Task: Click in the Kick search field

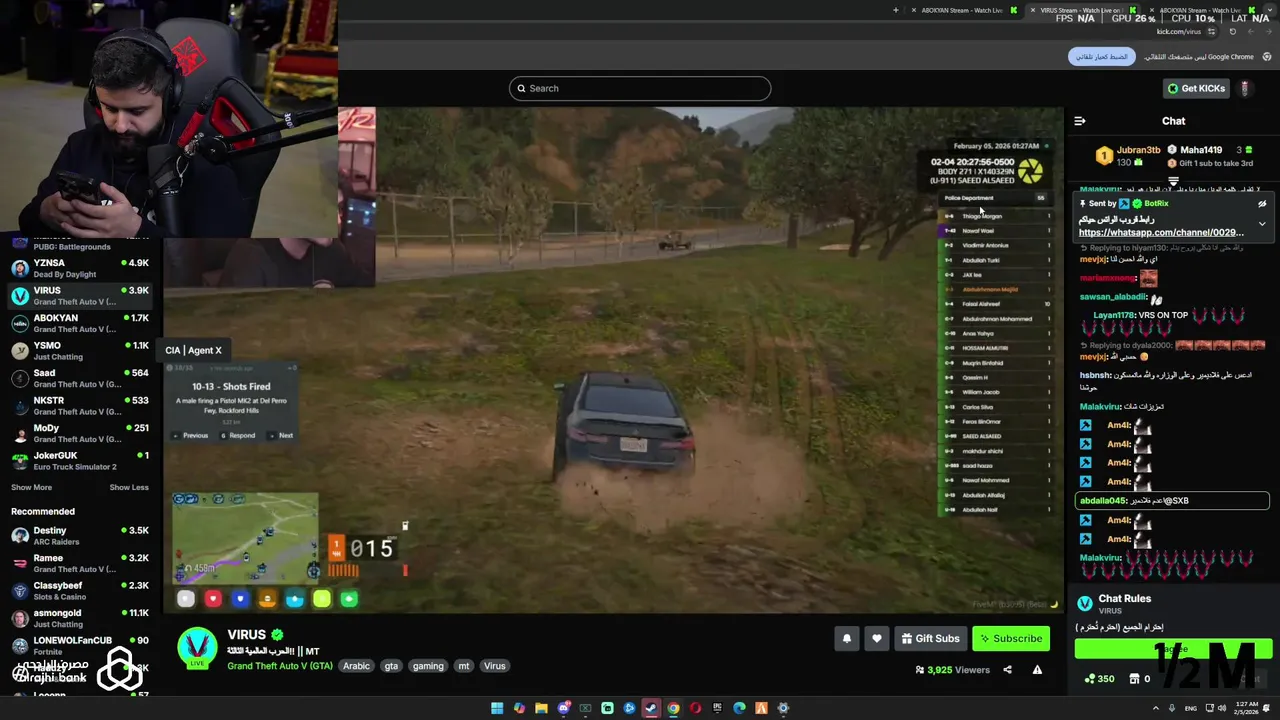Action: [640, 88]
